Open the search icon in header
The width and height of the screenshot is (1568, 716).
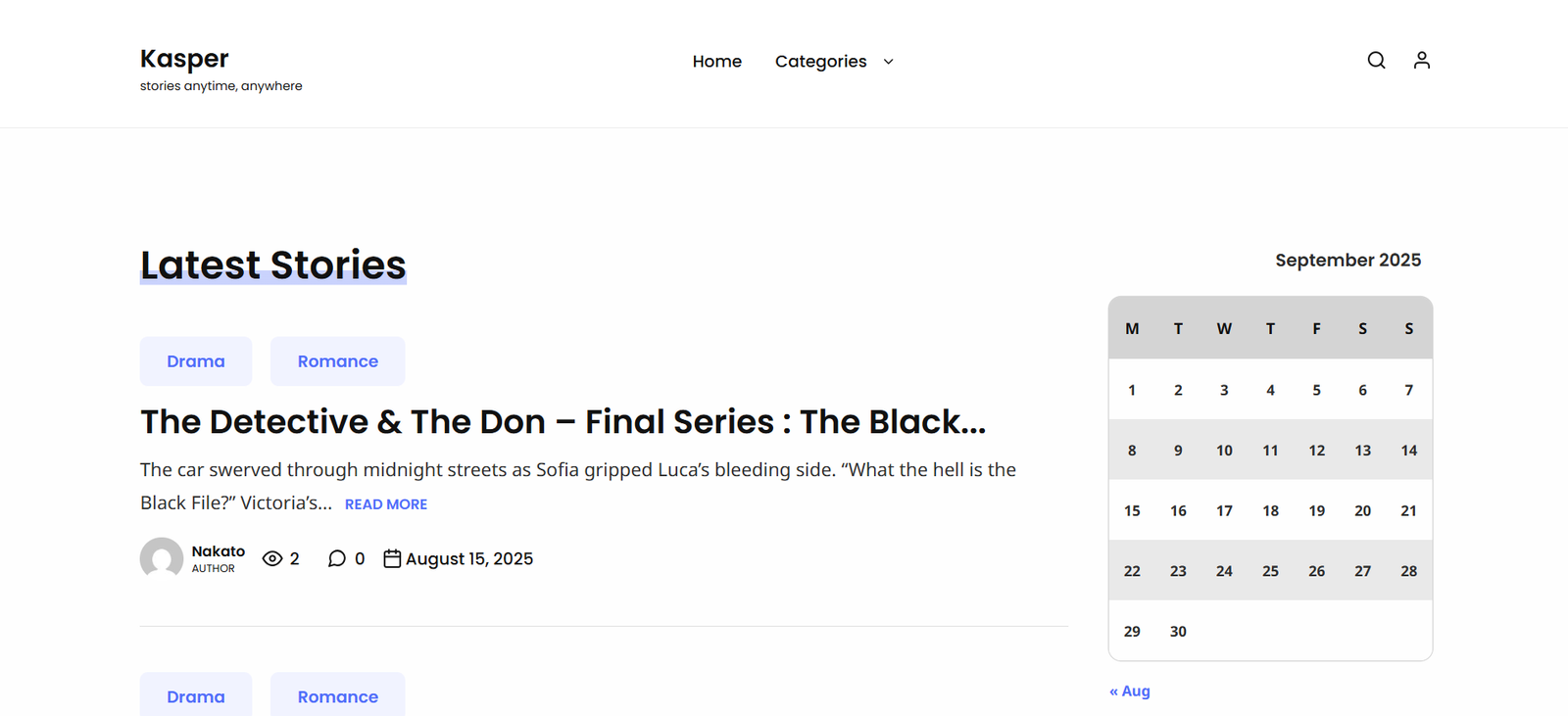(1376, 61)
